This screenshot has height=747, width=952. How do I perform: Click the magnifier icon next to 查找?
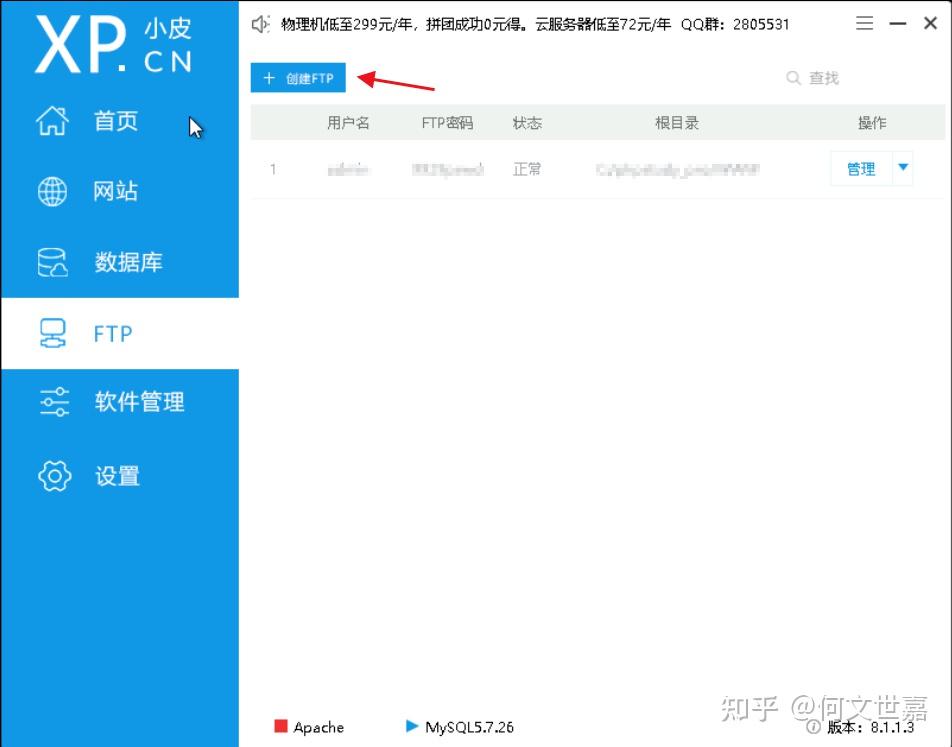click(793, 77)
